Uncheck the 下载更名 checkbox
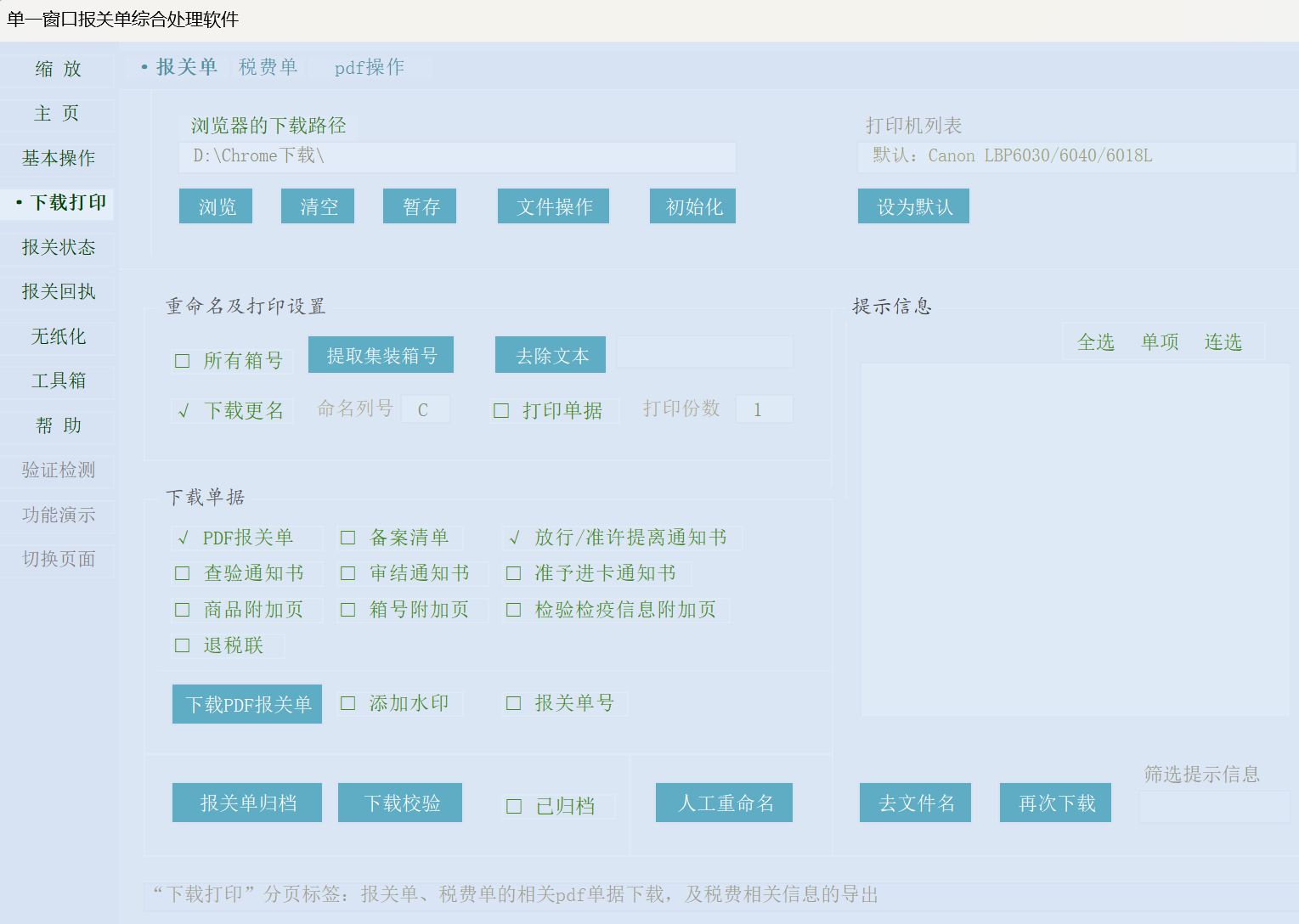Image resolution: width=1299 pixels, height=924 pixels. 183,411
